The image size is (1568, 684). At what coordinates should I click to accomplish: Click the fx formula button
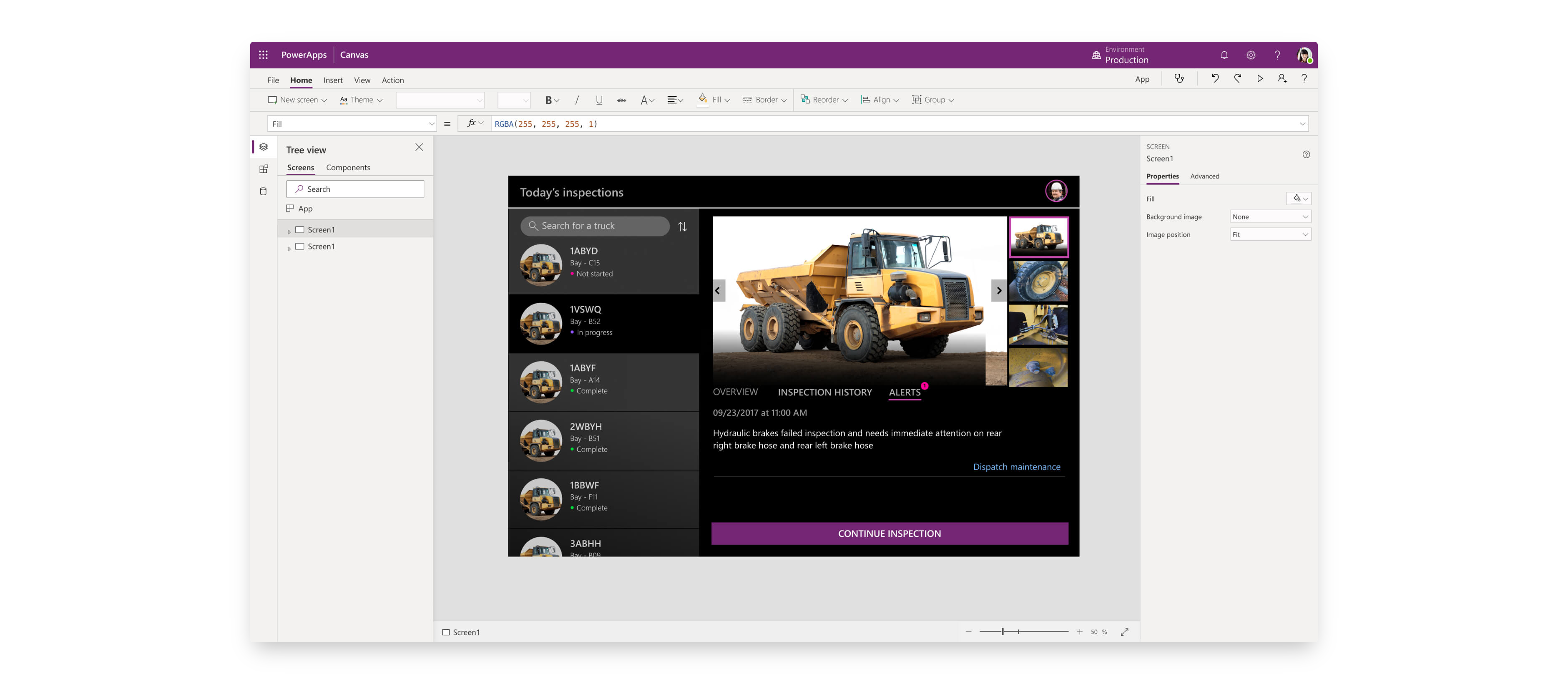click(474, 123)
